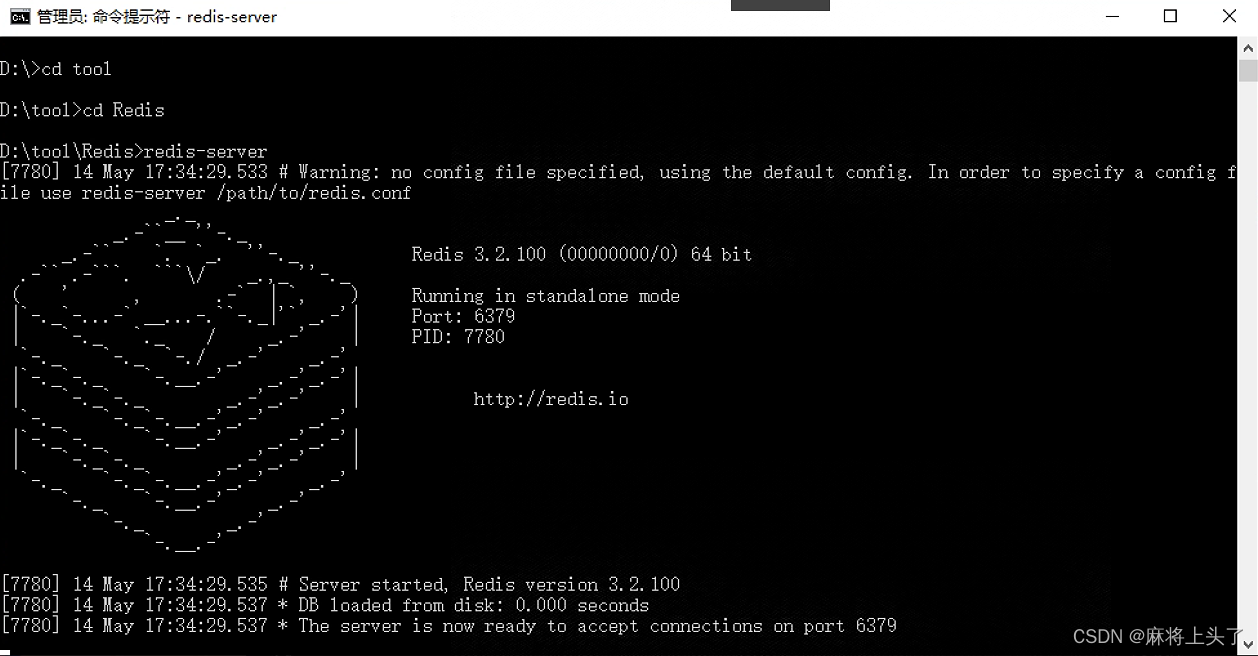Maximize the command prompt window
Screen dimensions: 1258x656
[1170, 16]
